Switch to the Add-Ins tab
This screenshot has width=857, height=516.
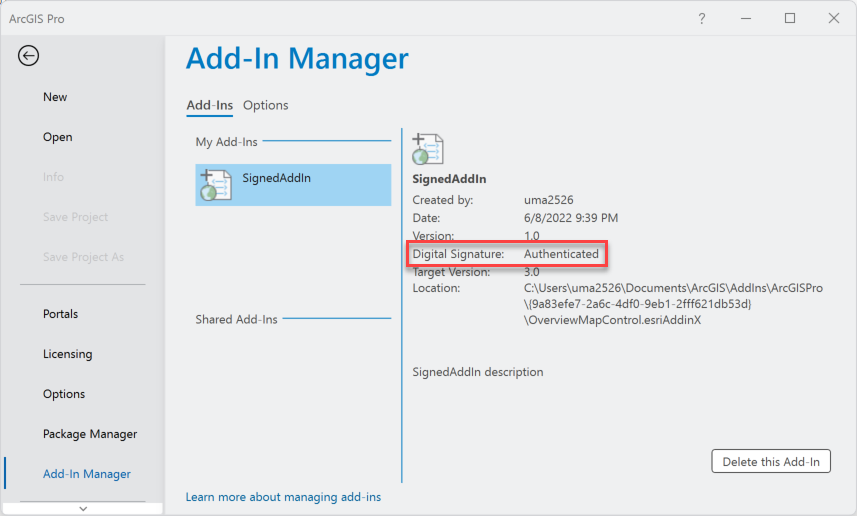tap(210, 105)
